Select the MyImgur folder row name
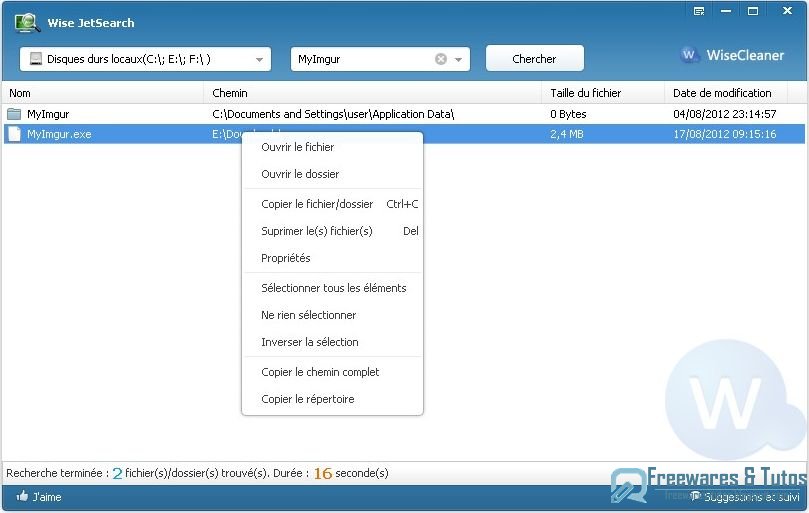 (x=48, y=114)
